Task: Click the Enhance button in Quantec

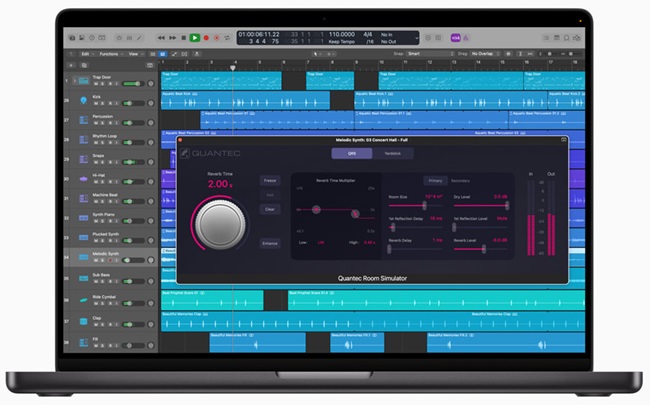Action: [x=270, y=243]
